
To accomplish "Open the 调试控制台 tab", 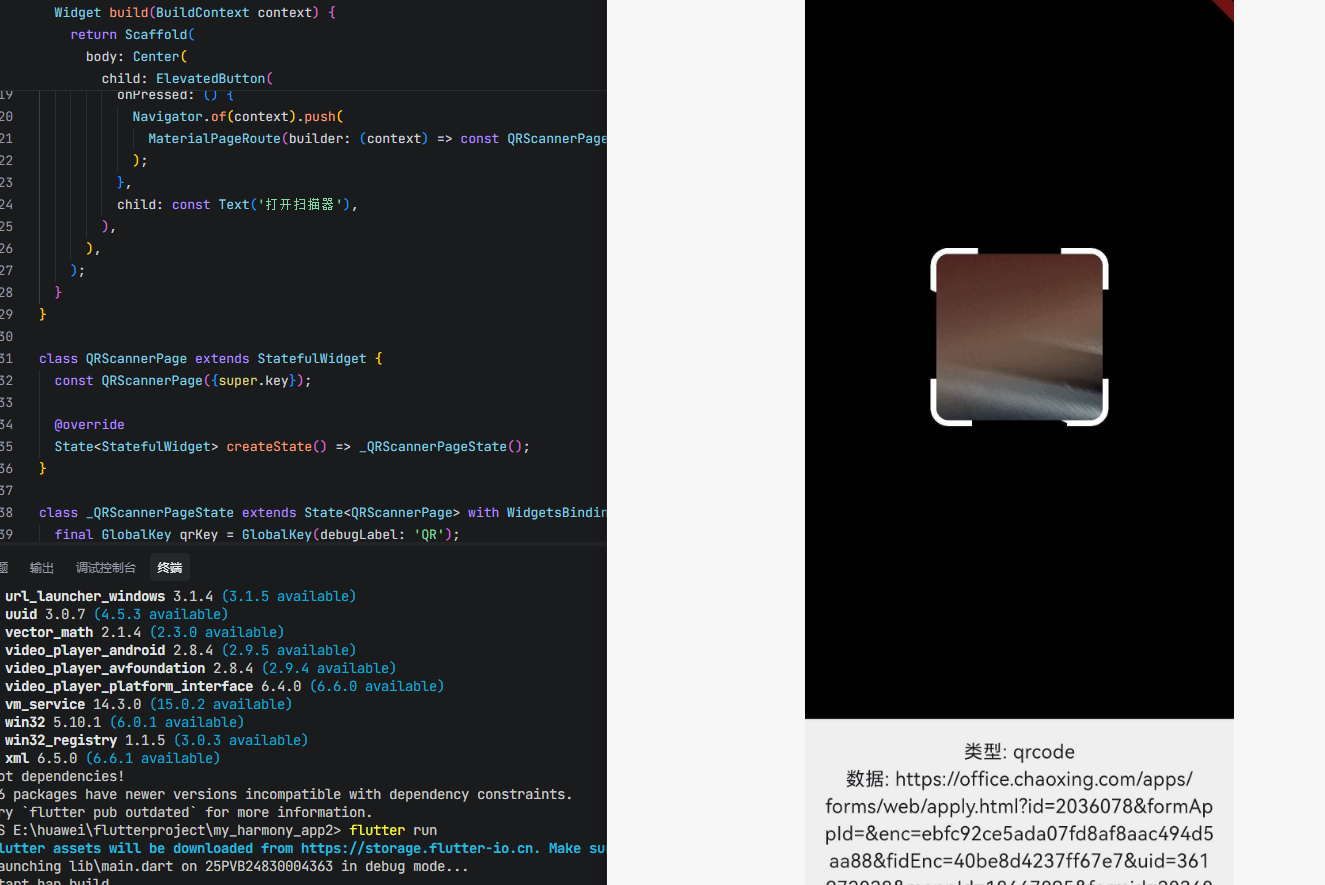I will tap(106, 568).
